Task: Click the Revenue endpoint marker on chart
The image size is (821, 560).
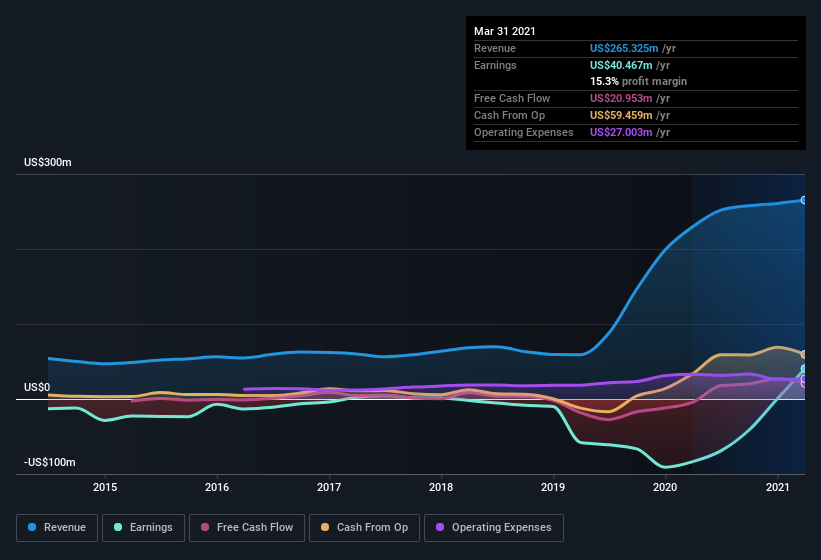Action: point(803,200)
